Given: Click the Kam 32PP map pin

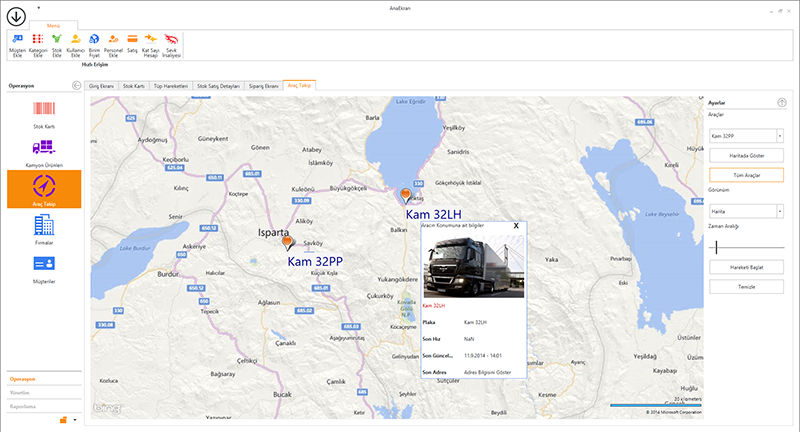Looking at the screenshot, I should click(x=288, y=242).
